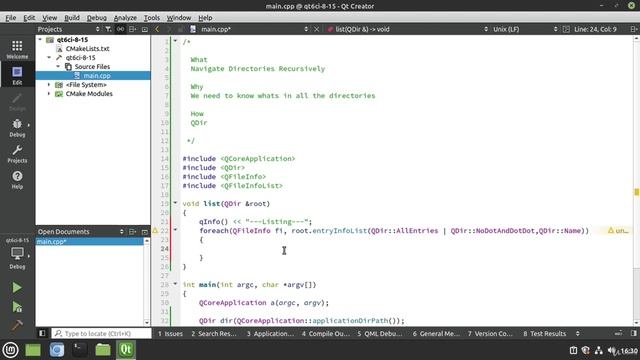
Task: Expand the <File System> node
Action: (49, 84)
